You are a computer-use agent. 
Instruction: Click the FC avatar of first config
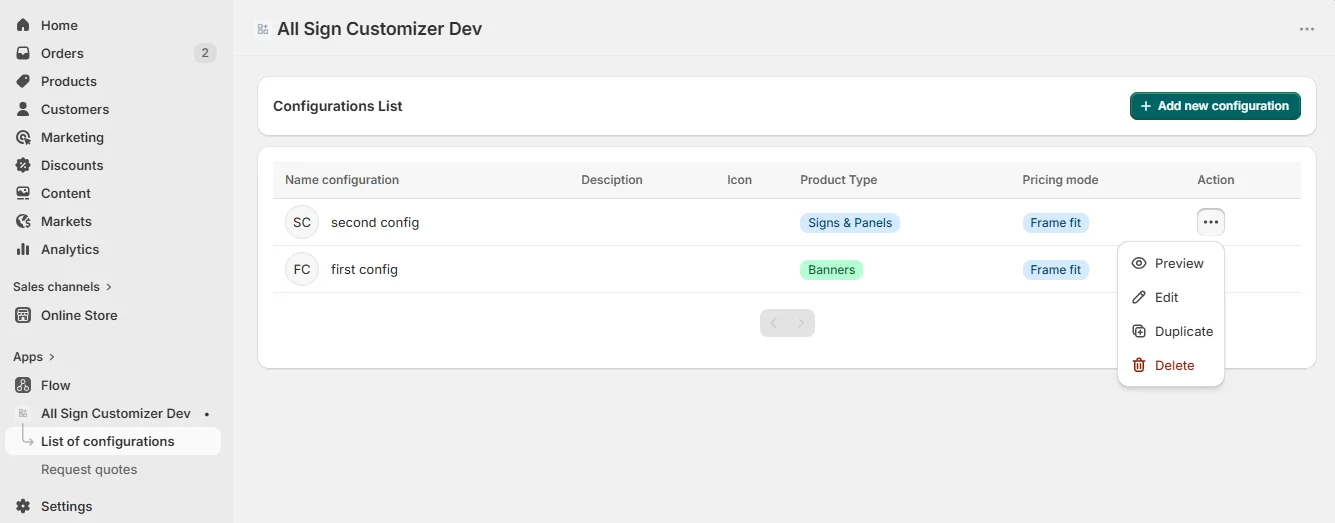302,269
